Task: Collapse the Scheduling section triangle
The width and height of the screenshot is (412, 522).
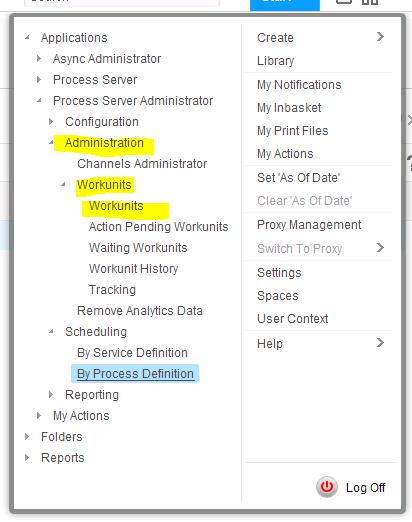Action: (51, 331)
